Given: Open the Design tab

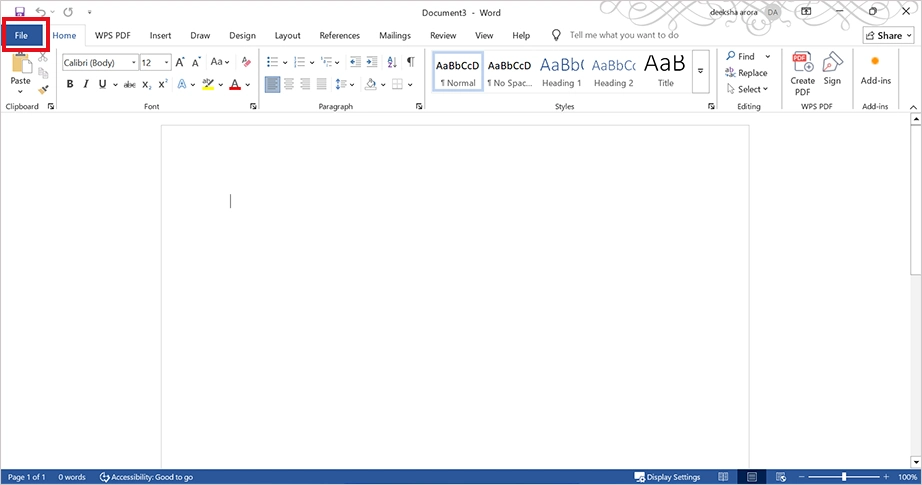Looking at the screenshot, I should point(242,35).
